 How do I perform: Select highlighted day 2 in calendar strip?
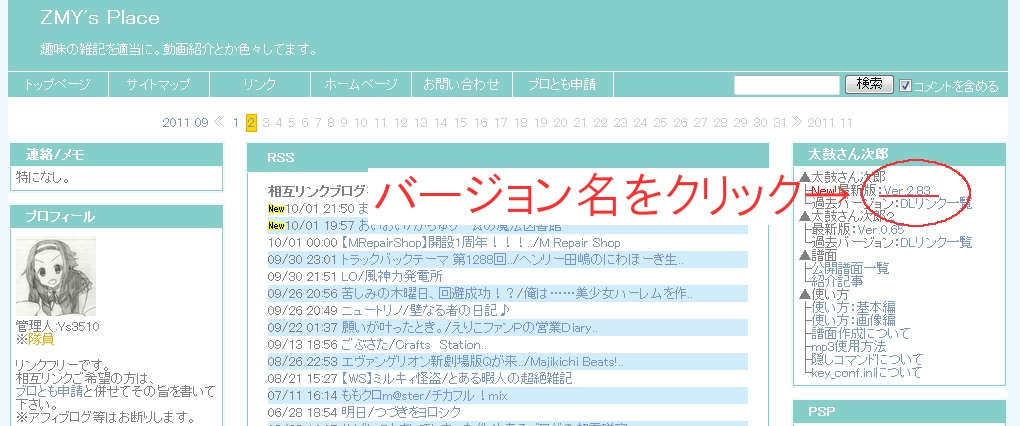click(251, 122)
